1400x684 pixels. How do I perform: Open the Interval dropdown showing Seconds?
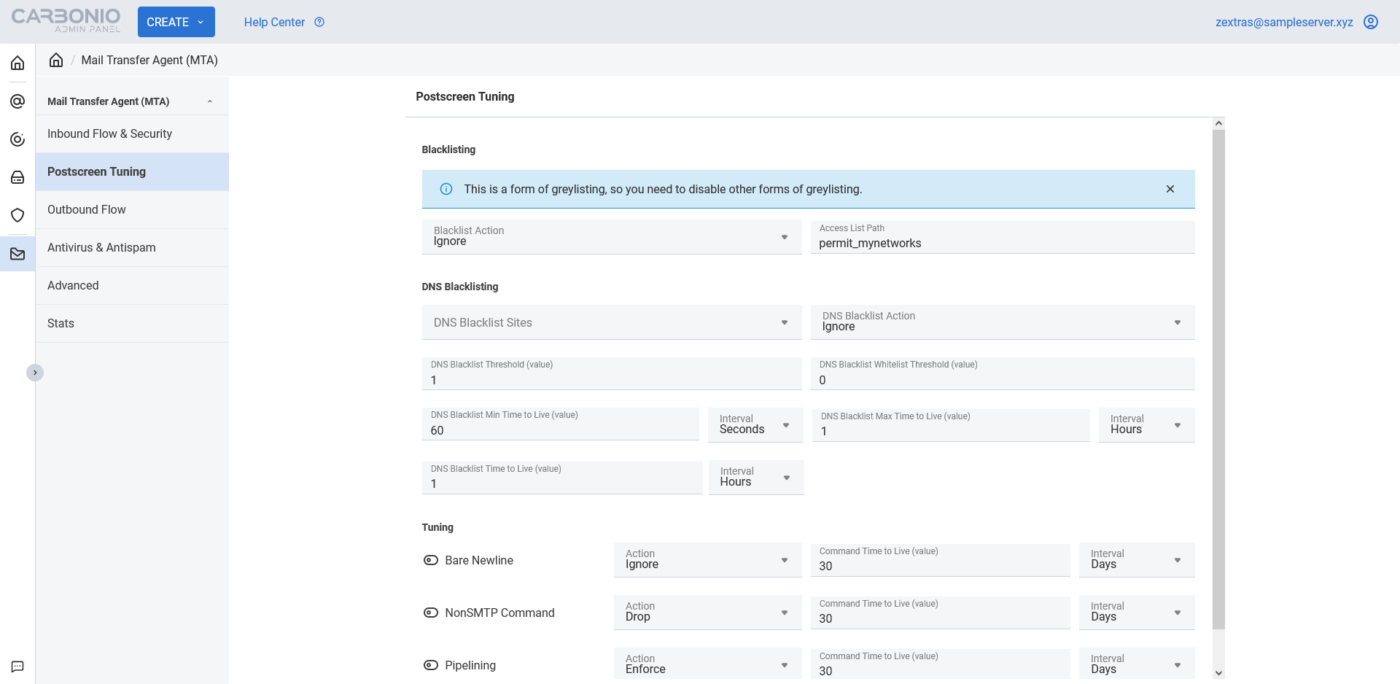click(x=755, y=424)
